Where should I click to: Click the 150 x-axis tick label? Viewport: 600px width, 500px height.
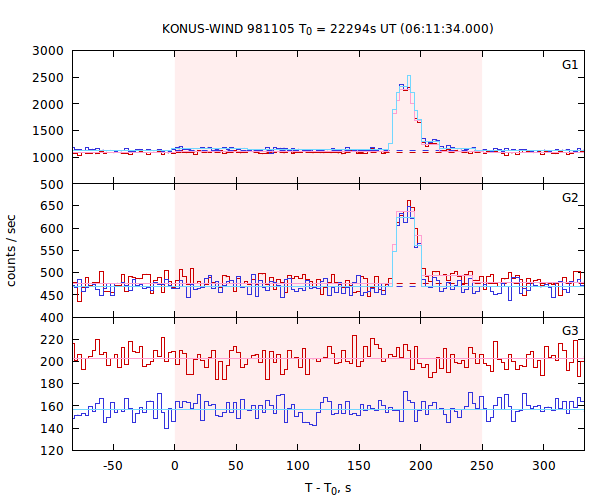[x=359, y=466]
